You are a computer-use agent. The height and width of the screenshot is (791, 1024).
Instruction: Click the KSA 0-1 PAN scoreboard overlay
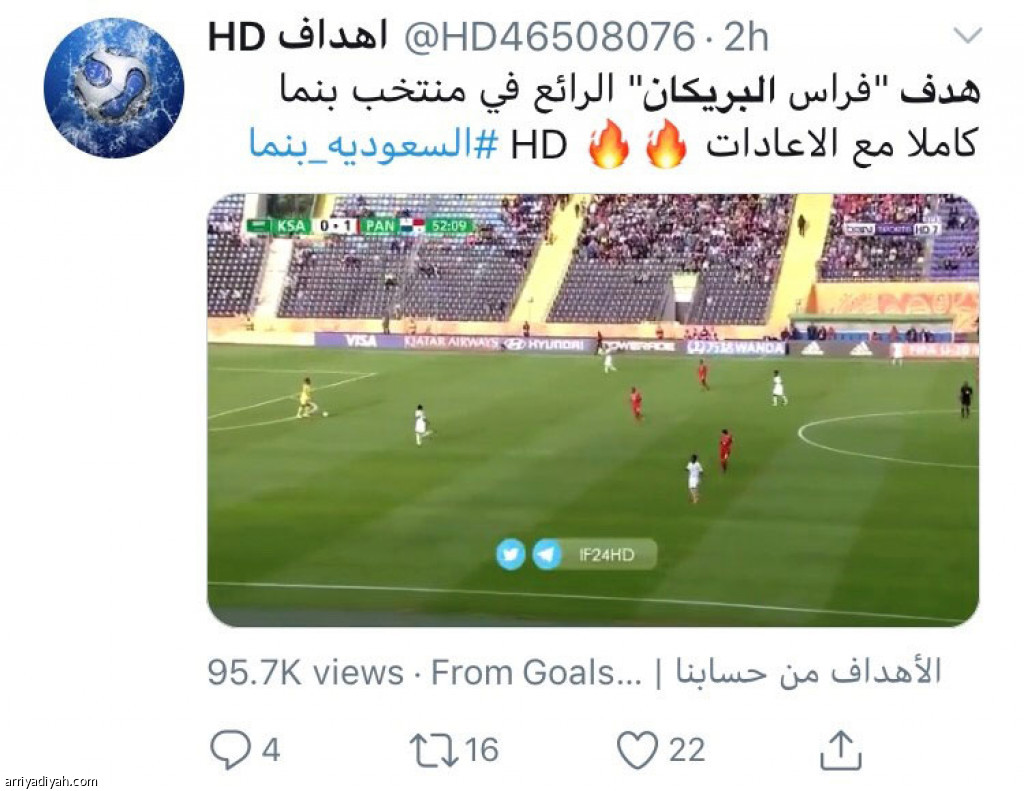(359, 226)
